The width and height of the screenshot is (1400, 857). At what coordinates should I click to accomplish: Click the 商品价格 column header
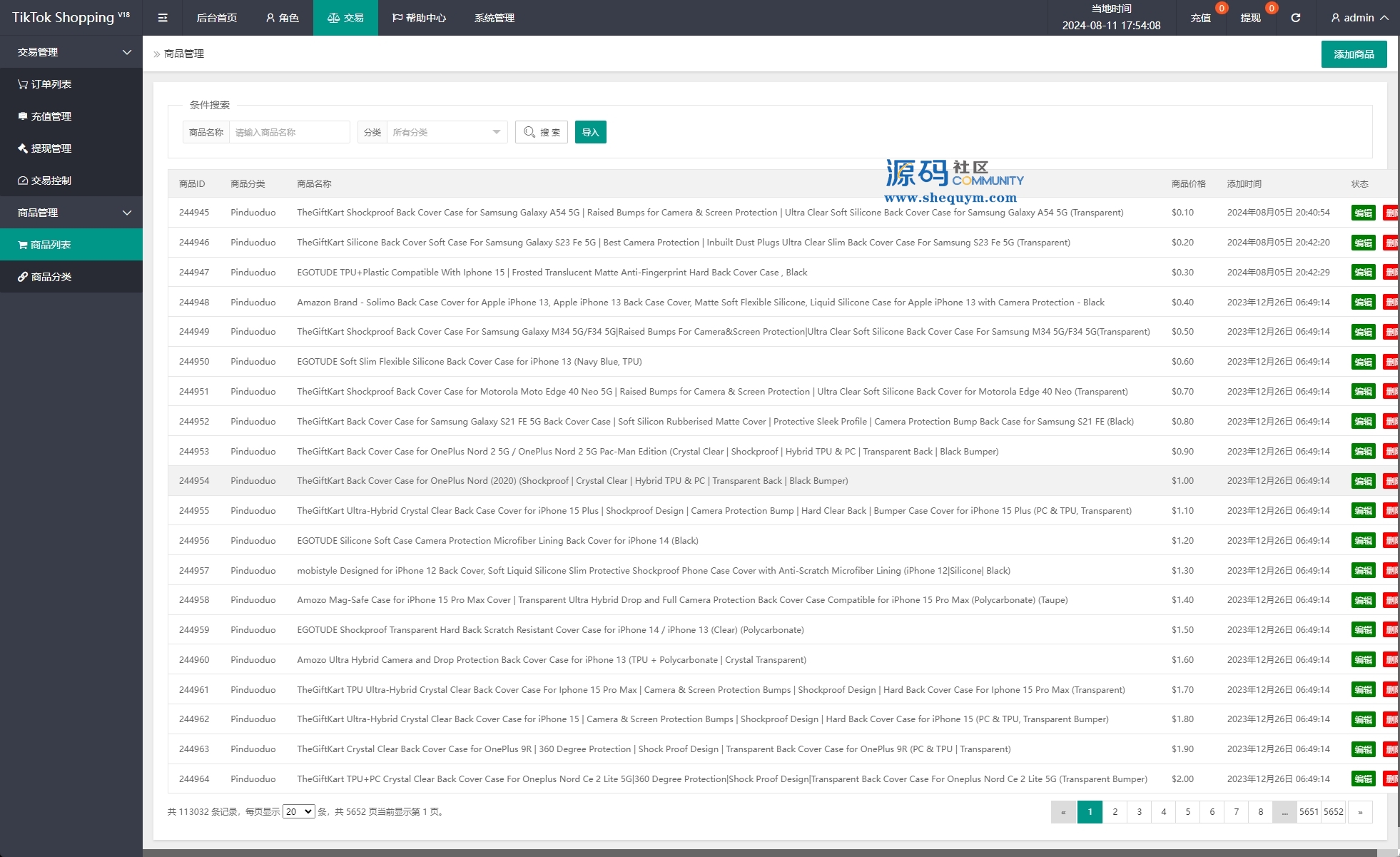1189,184
